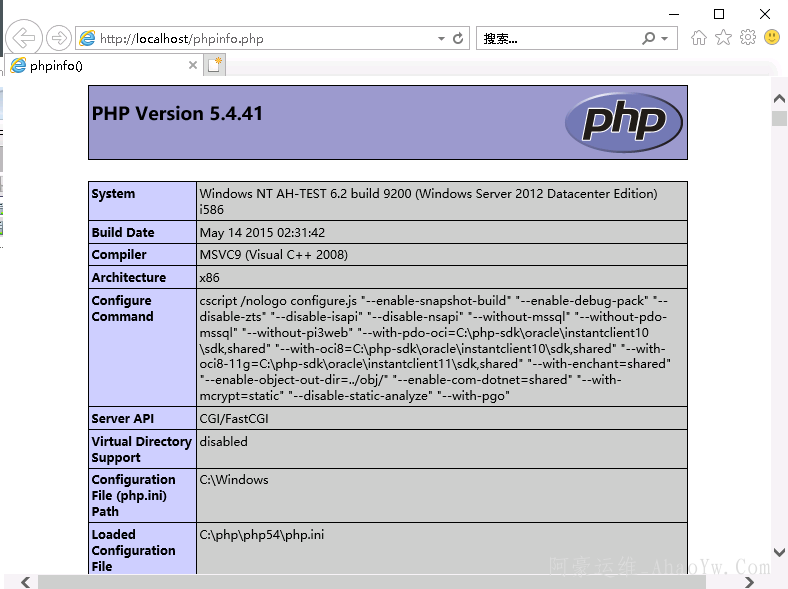Screen dimensions: 788x589
Task: Open the Home page icon
Action: [x=699, y=38]
